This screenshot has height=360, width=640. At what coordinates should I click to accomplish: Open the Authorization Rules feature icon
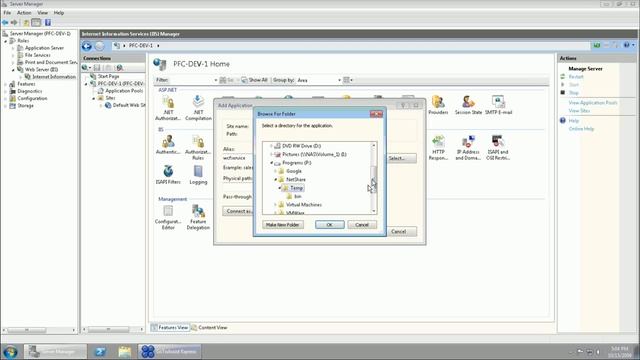tap(198, 147)
